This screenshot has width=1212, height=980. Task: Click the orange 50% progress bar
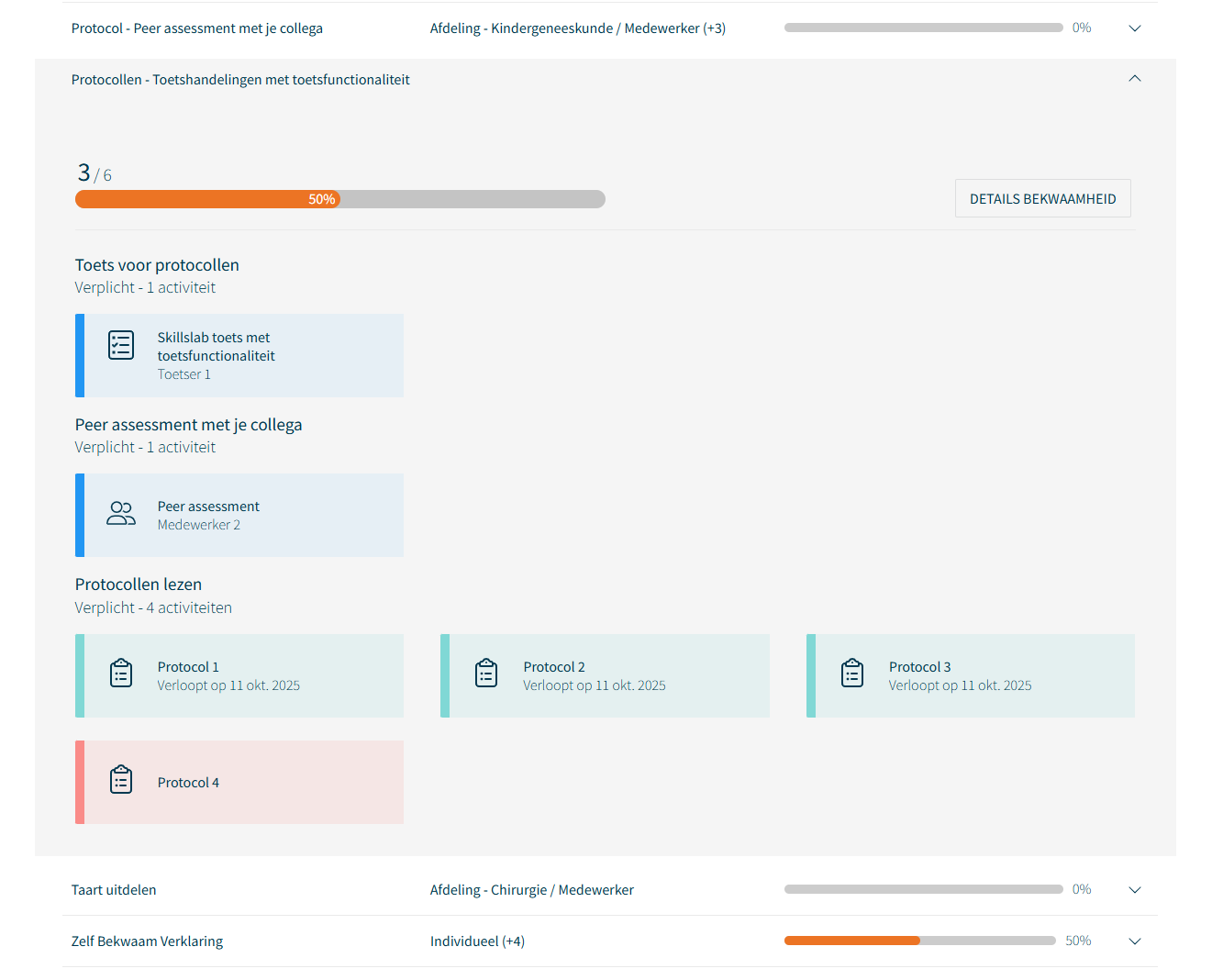pos(340,199)
